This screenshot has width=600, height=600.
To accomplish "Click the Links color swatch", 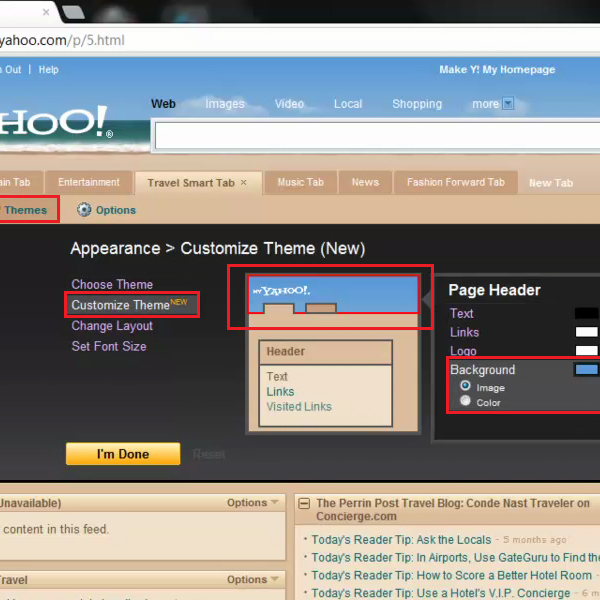I will pos(587,332).
